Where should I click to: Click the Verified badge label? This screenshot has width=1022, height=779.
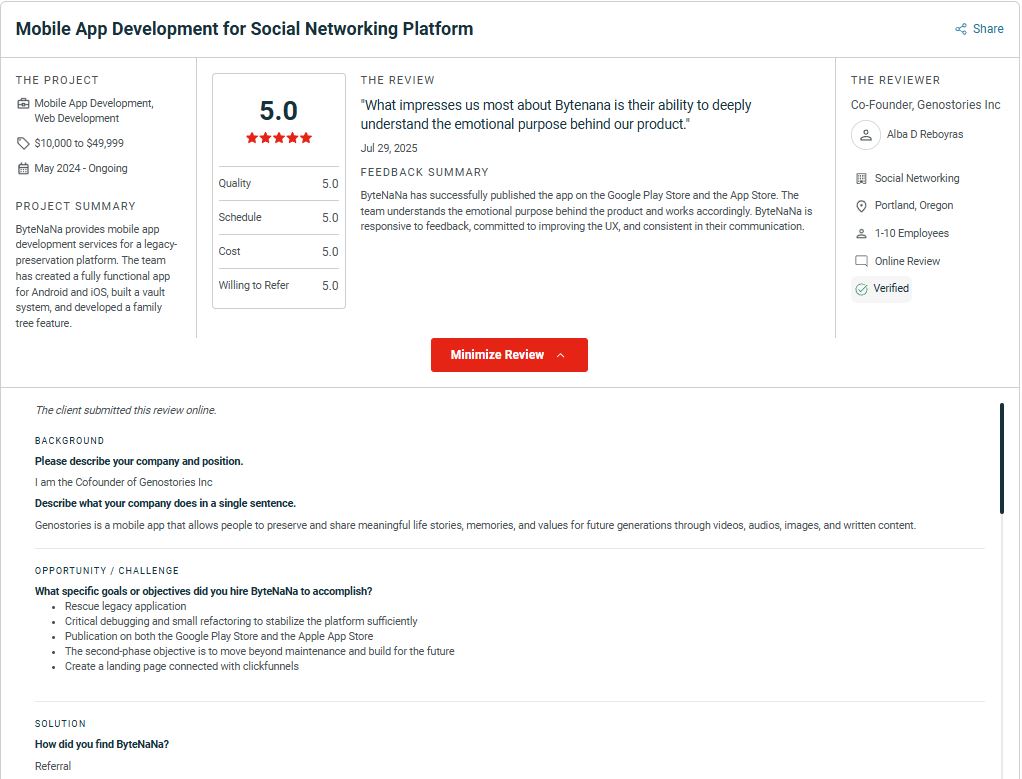point(890,288)
